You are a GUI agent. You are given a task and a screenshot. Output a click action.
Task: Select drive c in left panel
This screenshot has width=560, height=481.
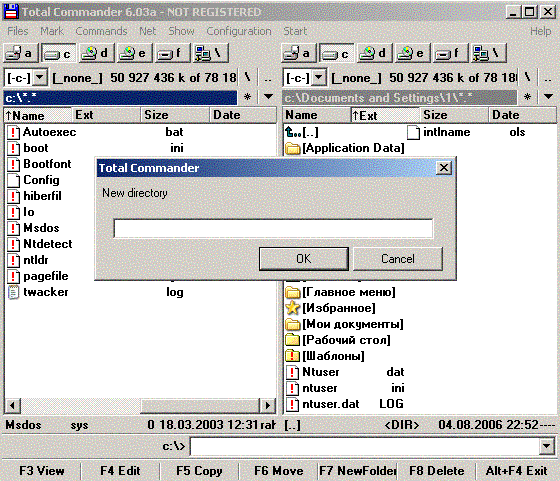point(59,54)
